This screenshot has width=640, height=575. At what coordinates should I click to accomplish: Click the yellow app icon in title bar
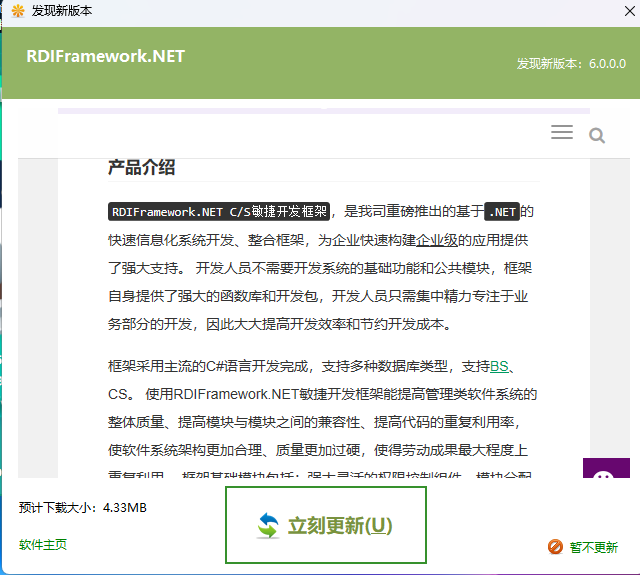[17, 11]
